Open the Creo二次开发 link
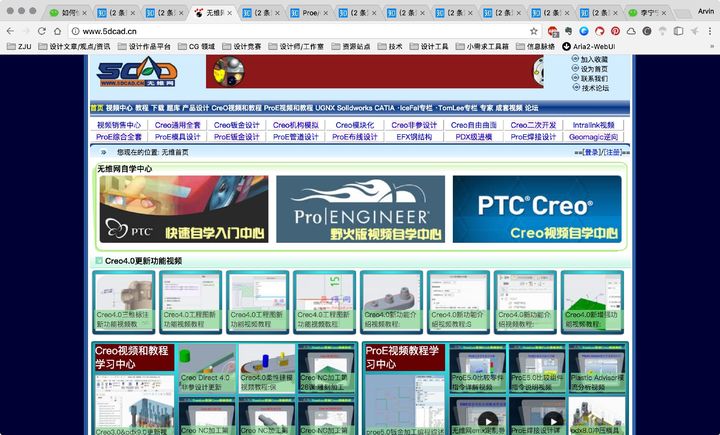Screen dimensions: 720x435 (x=533, y=125)
